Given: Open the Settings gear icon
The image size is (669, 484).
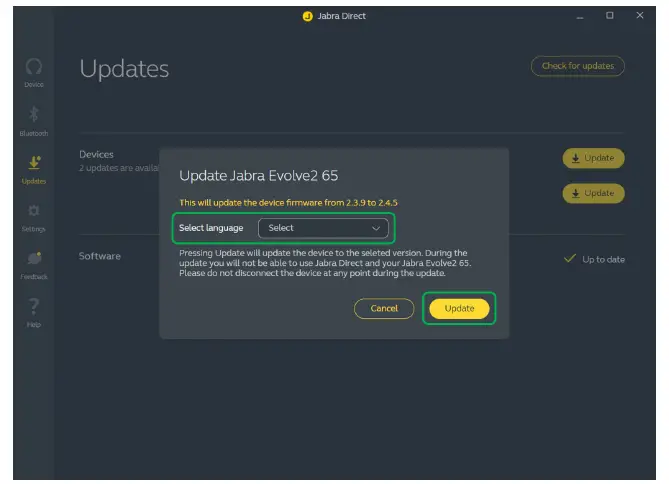Looking at the screenshot, I should point(34,210).
